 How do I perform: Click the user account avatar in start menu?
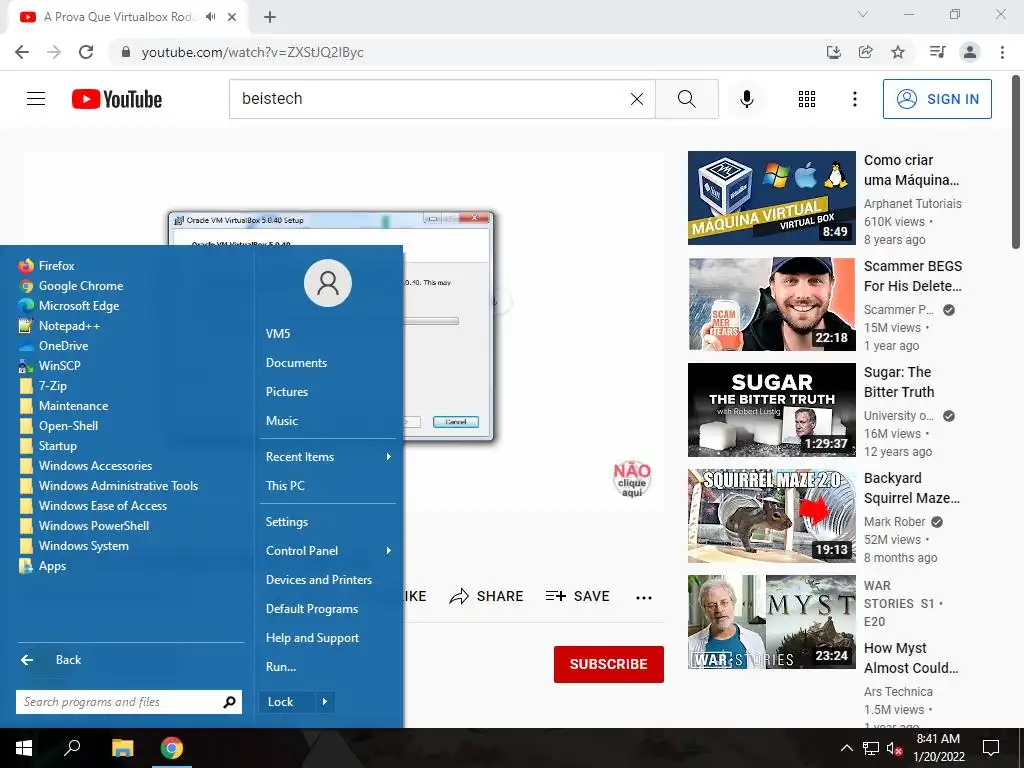click(328, 283)
